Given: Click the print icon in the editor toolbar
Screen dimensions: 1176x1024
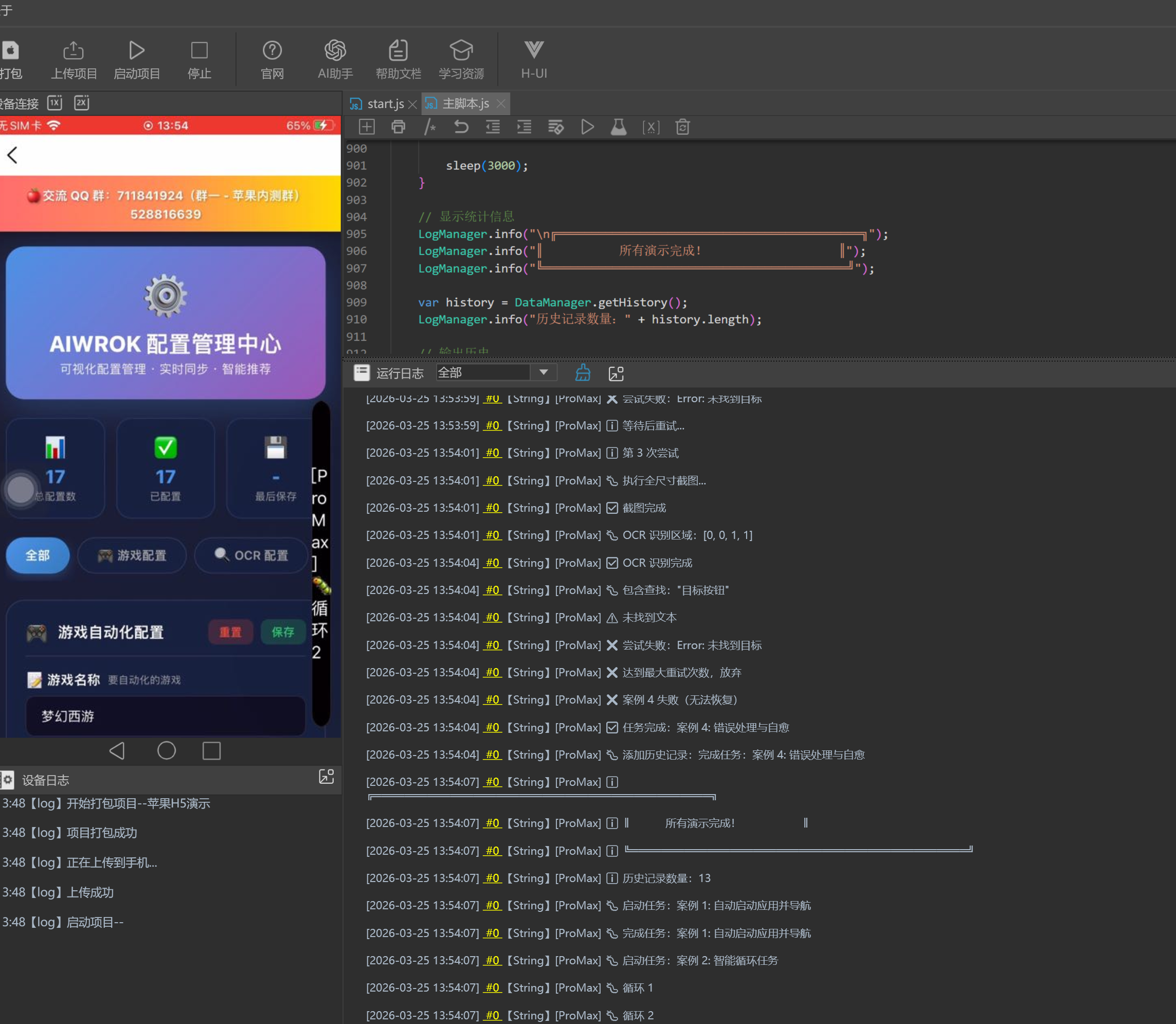Looking at the screenshot, I should tap(399, 127).
